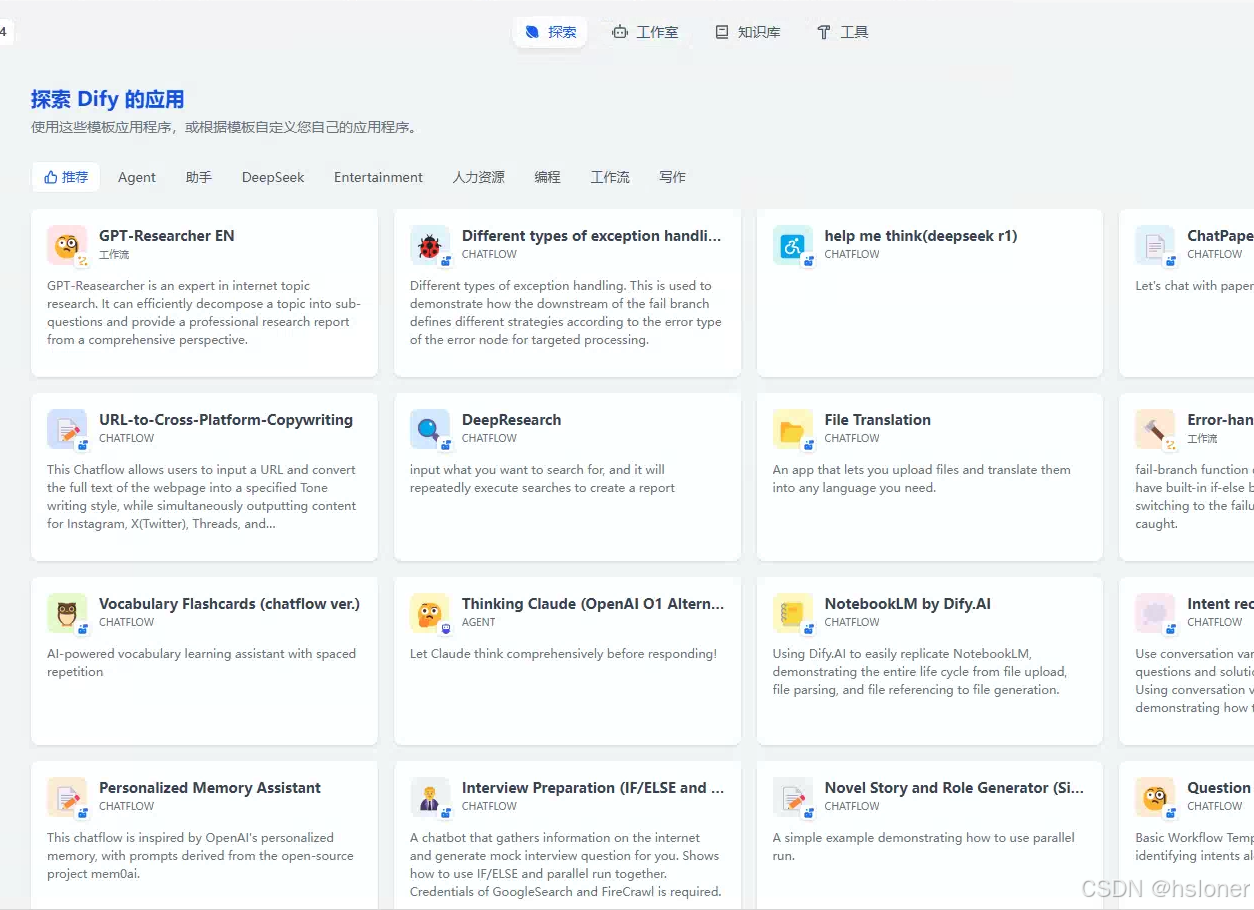Click the Error-handling hammer icon
The height and width of the screenshot is (910, 1254).
1155,429
